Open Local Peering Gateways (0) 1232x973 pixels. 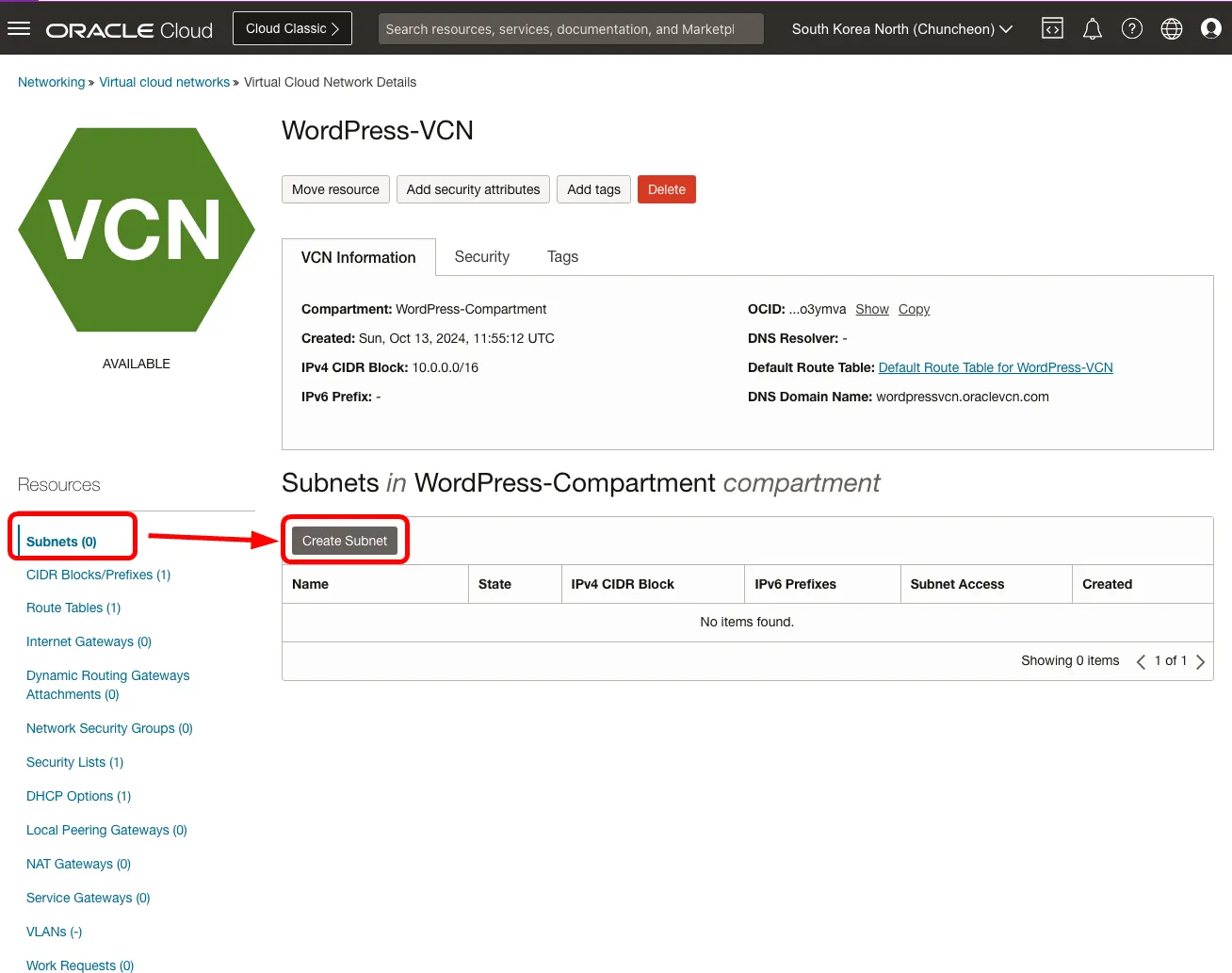click(106, 830)
